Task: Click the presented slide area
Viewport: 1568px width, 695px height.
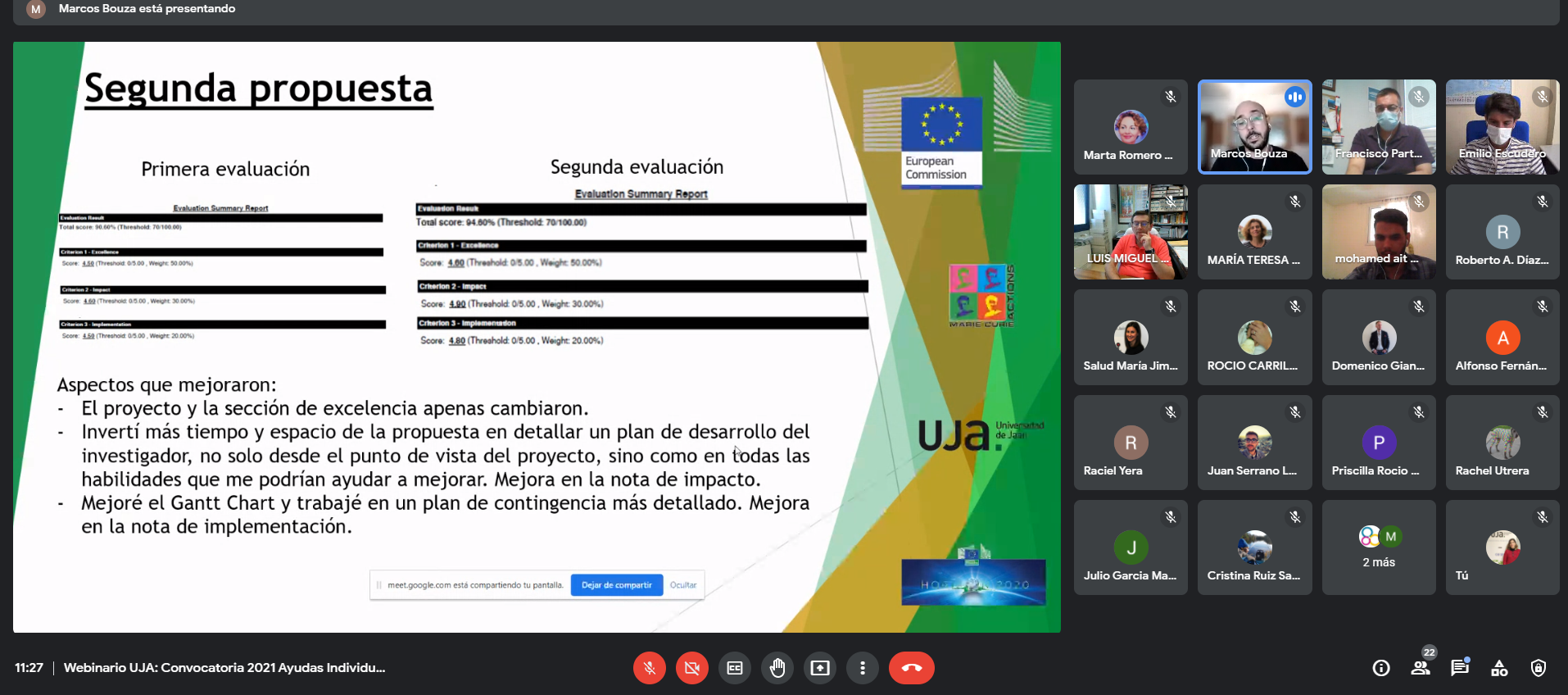Action: [x=537, y=337]
